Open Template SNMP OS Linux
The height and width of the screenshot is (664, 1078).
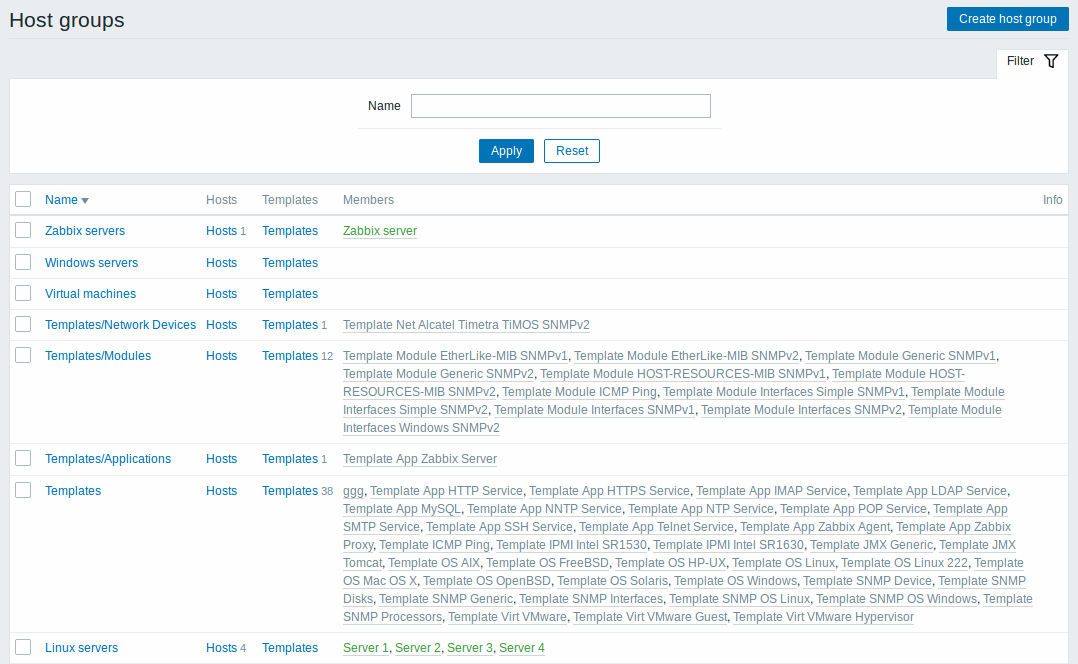[740, 599]
